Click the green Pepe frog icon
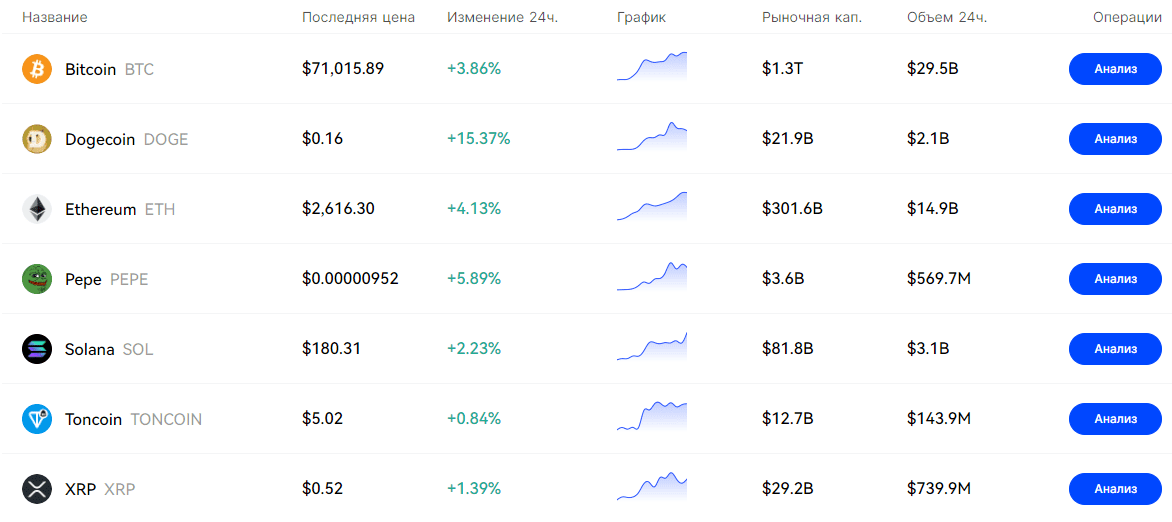 (37, 279)
